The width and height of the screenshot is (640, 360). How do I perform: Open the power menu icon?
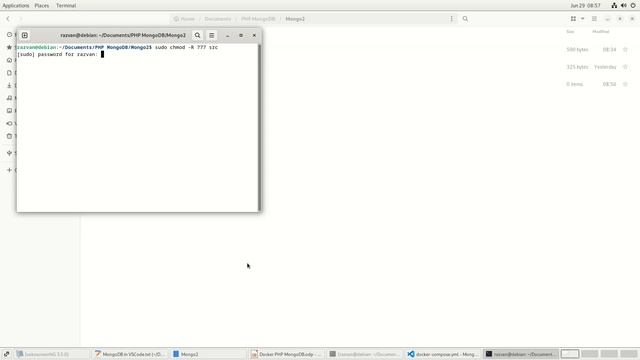point(633,6)
